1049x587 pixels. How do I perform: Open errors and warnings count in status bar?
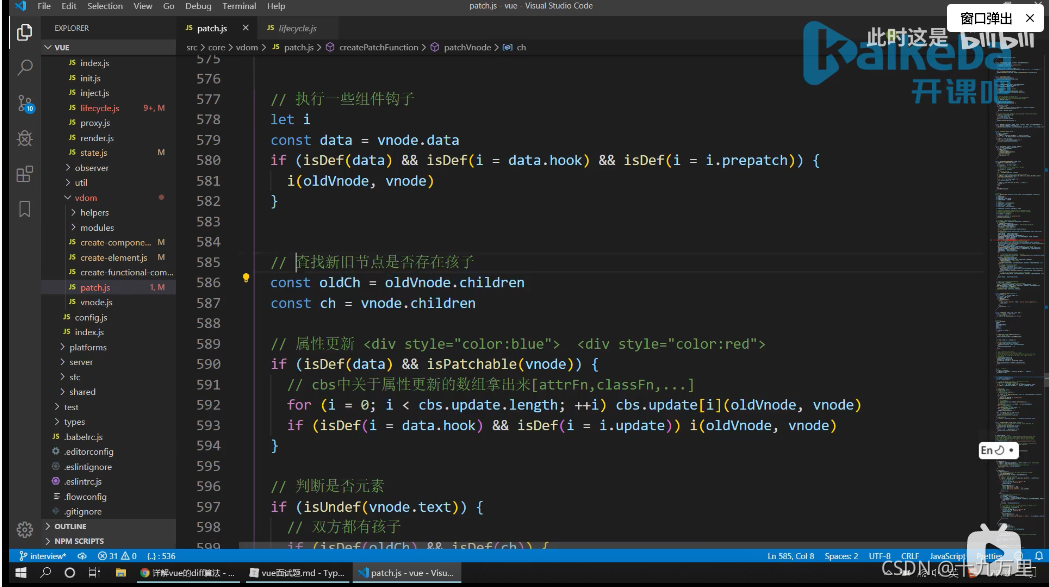pos(117,556)
